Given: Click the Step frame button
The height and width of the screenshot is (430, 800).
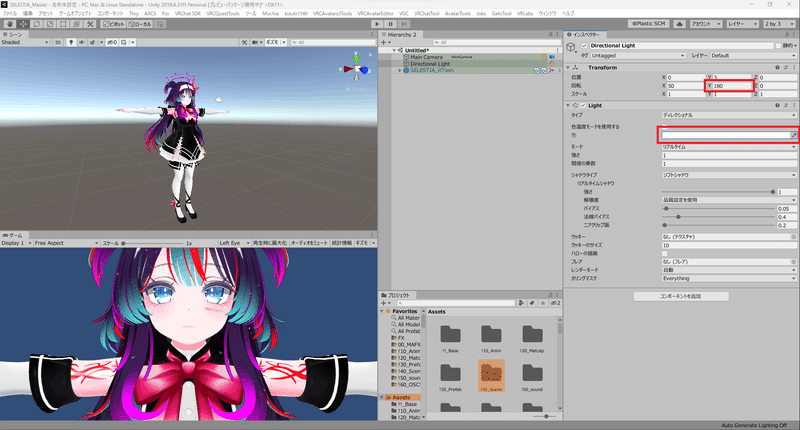Looking at the screenshot, I should (x=404, y=24).
